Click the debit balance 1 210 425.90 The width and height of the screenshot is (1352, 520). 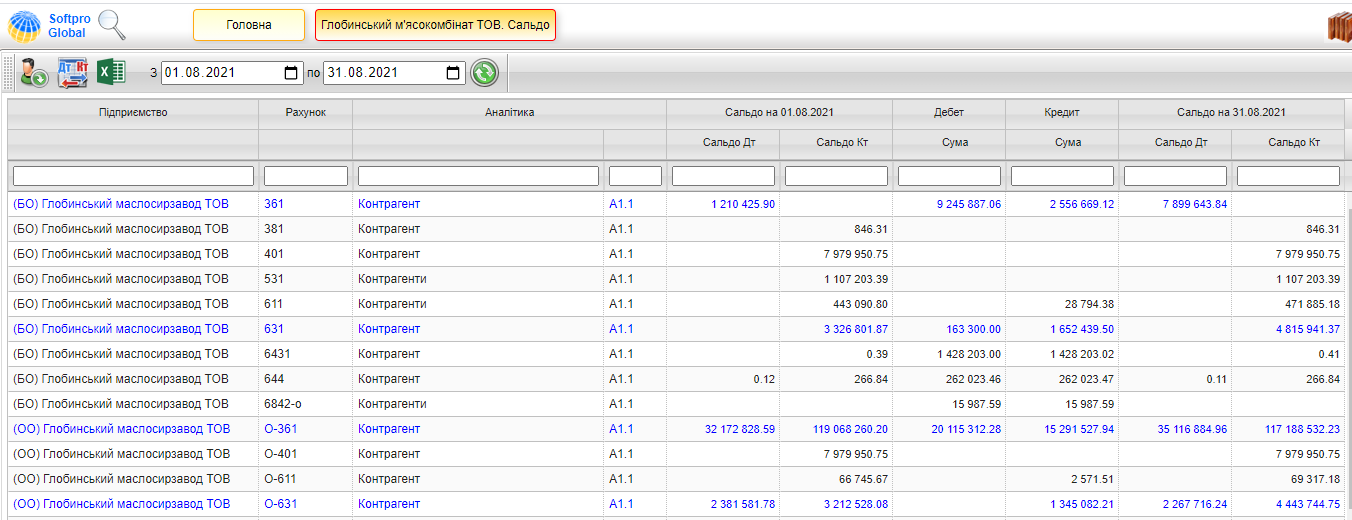pyautogui.click(x=743, y=204)
